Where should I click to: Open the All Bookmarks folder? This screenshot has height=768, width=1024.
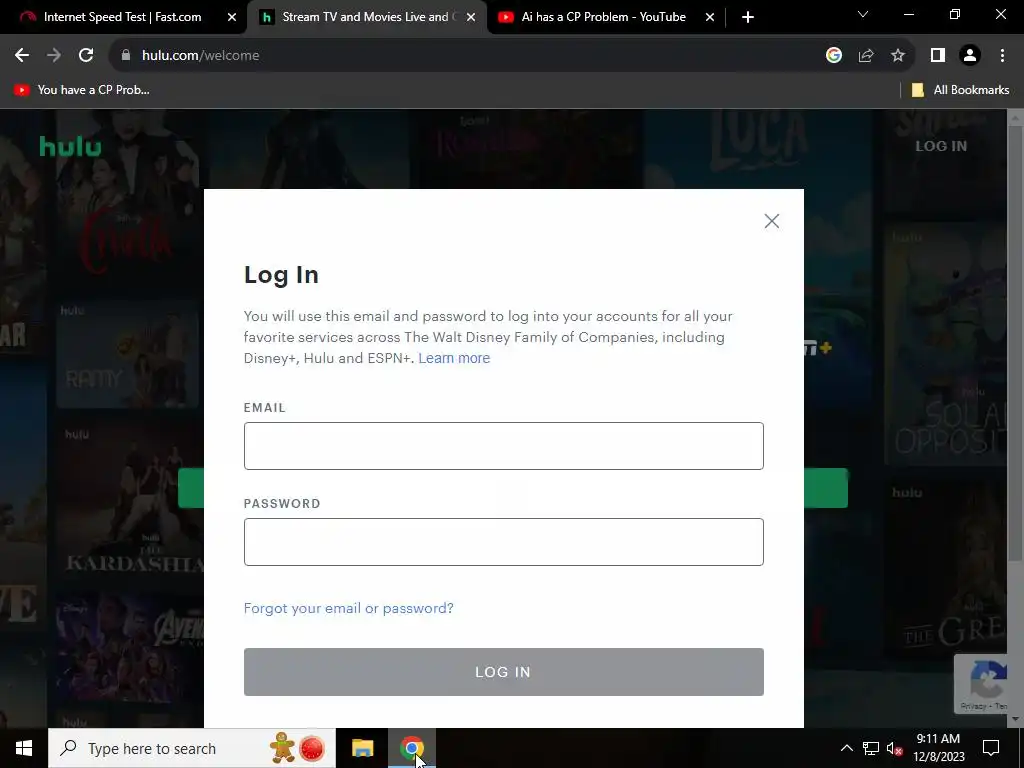pyautogui.click(x=961, y=90)
